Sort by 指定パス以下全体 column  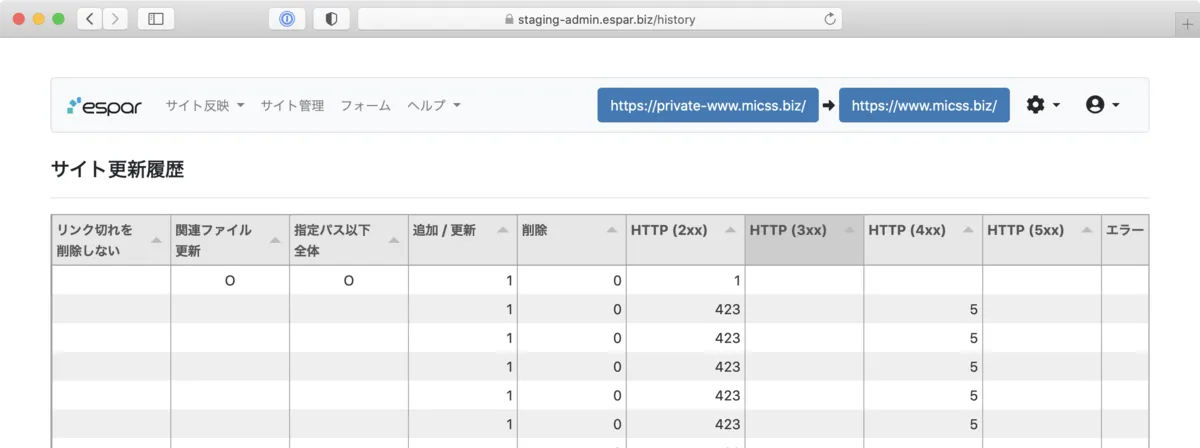(349, 240)
